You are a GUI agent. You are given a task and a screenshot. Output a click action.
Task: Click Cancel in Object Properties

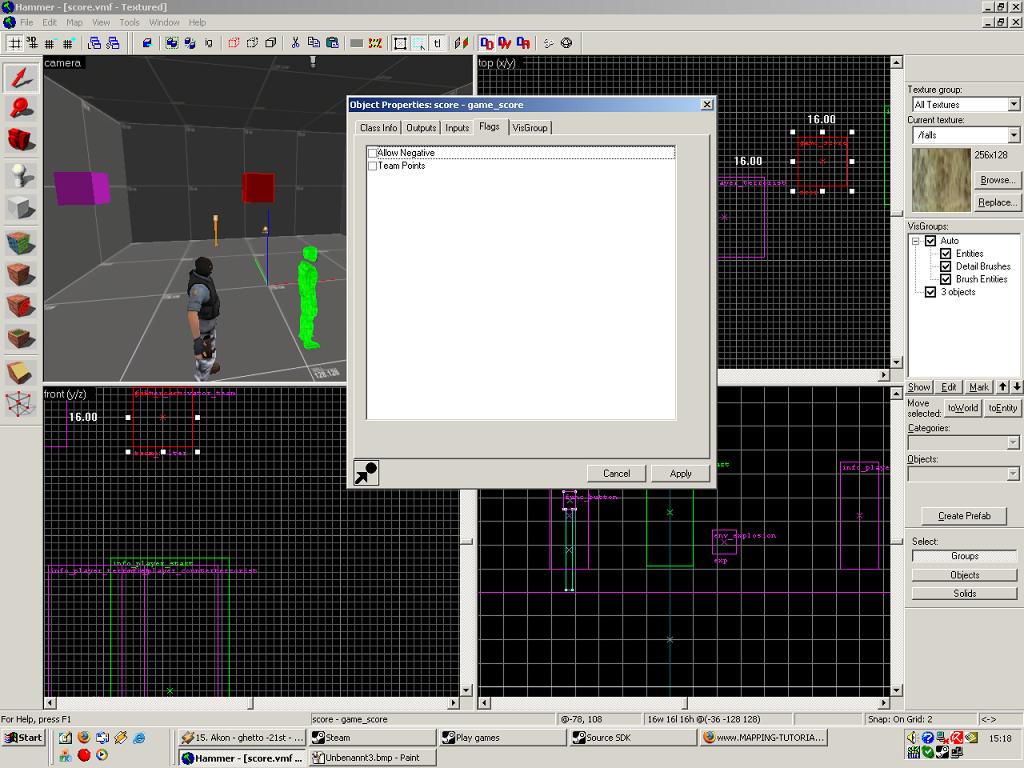(616, 473)
